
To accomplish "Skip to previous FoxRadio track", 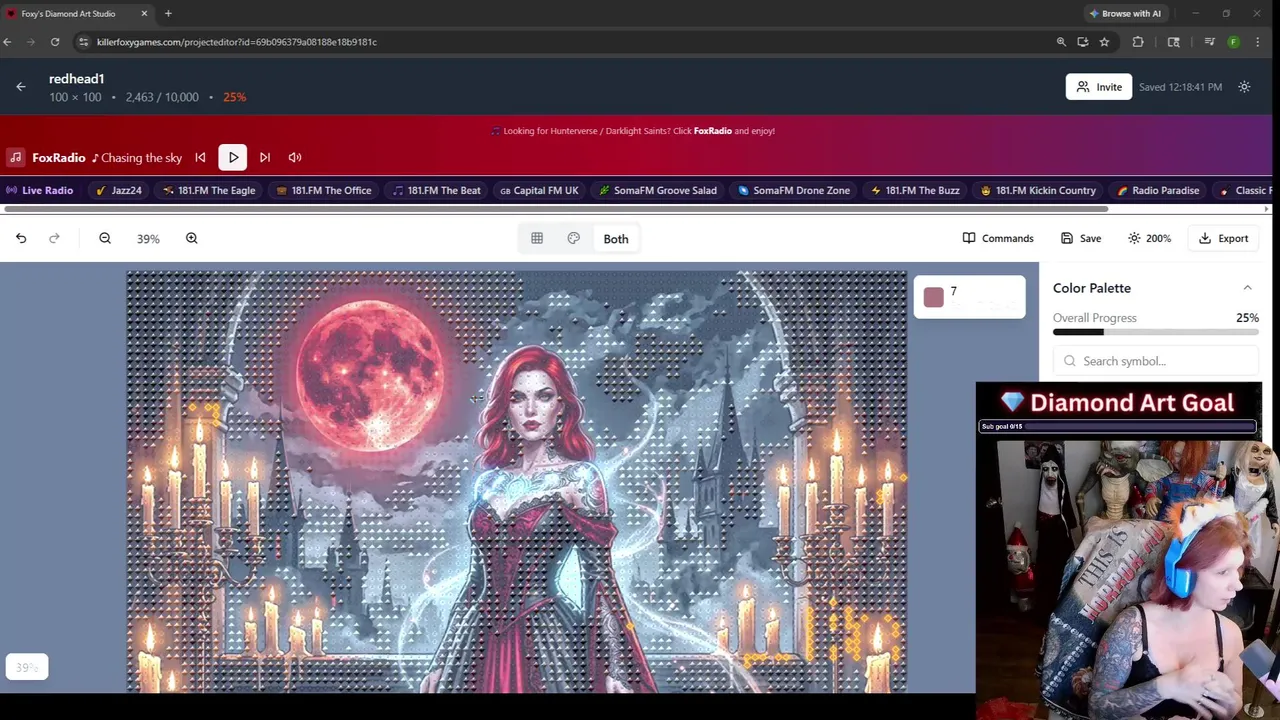I will coord(200,157).
